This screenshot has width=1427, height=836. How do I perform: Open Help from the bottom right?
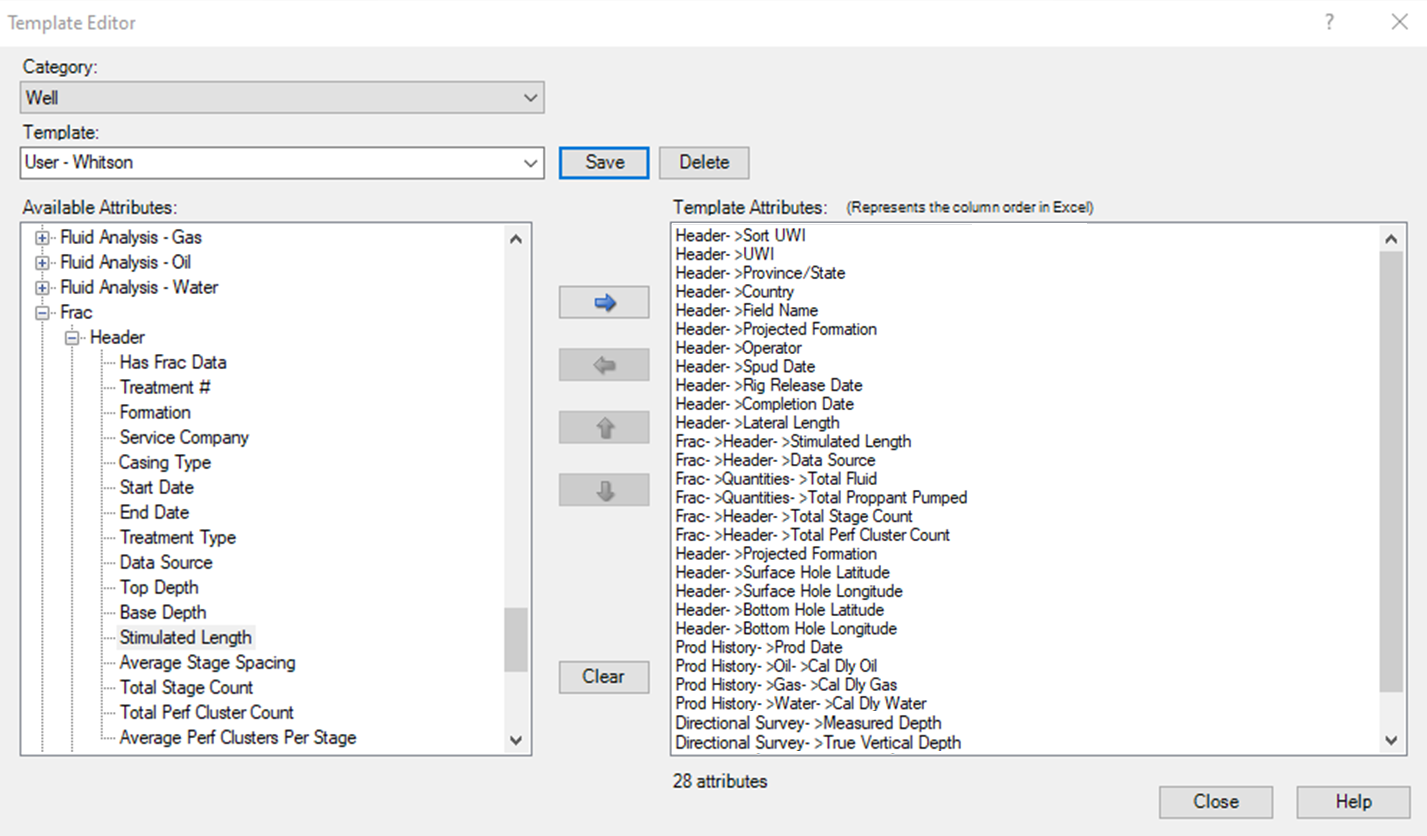(1352, 801)
